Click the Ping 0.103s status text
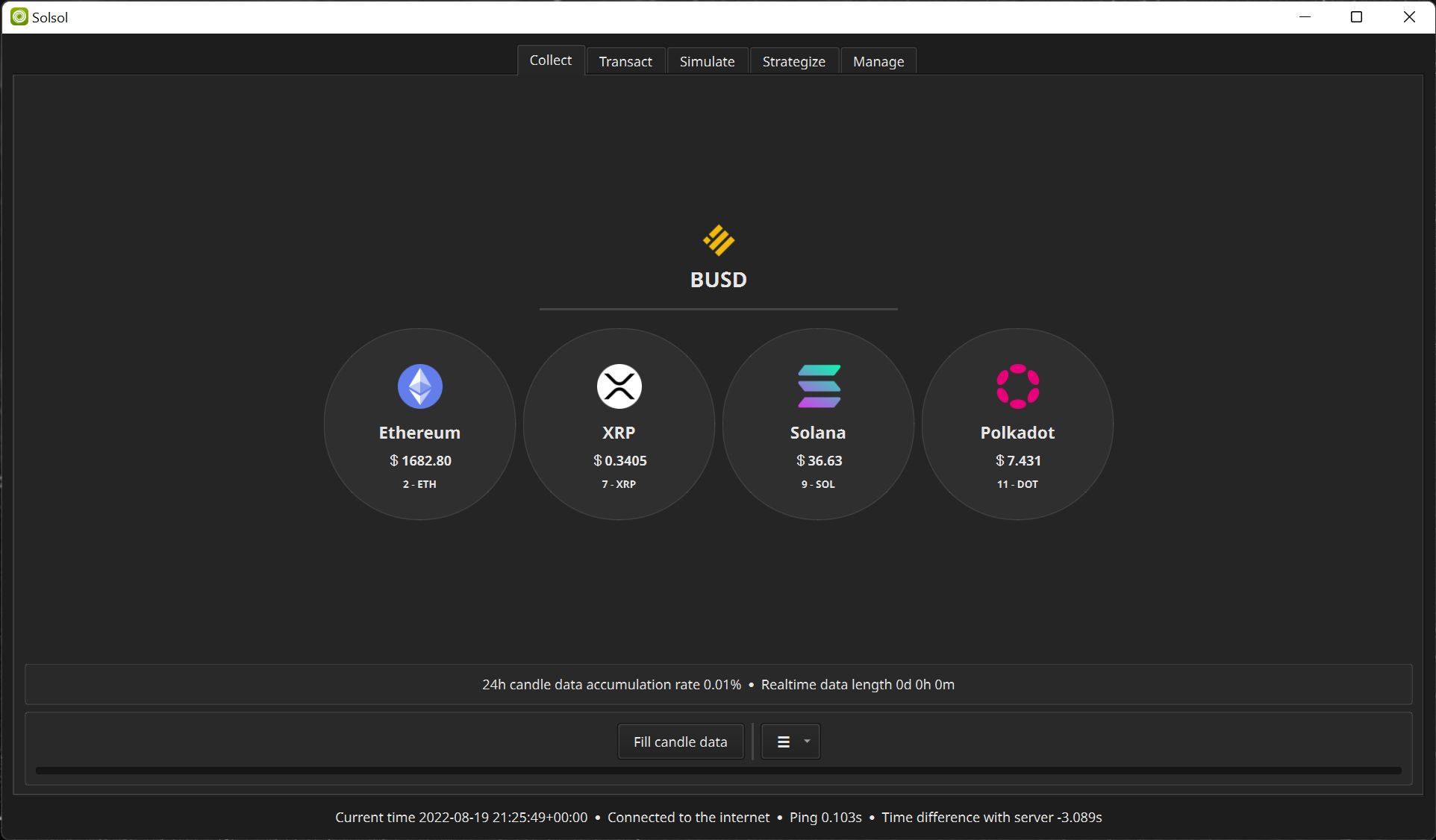The image size is (1436, 840). point(825,817)
